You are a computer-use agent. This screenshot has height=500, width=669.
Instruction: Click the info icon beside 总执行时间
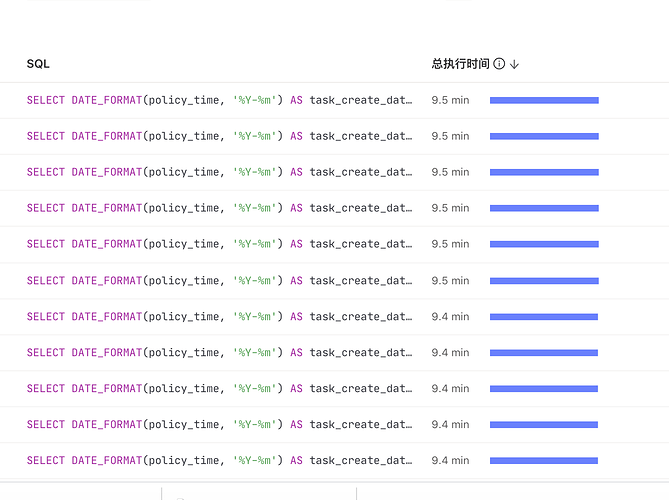point(499,64)
